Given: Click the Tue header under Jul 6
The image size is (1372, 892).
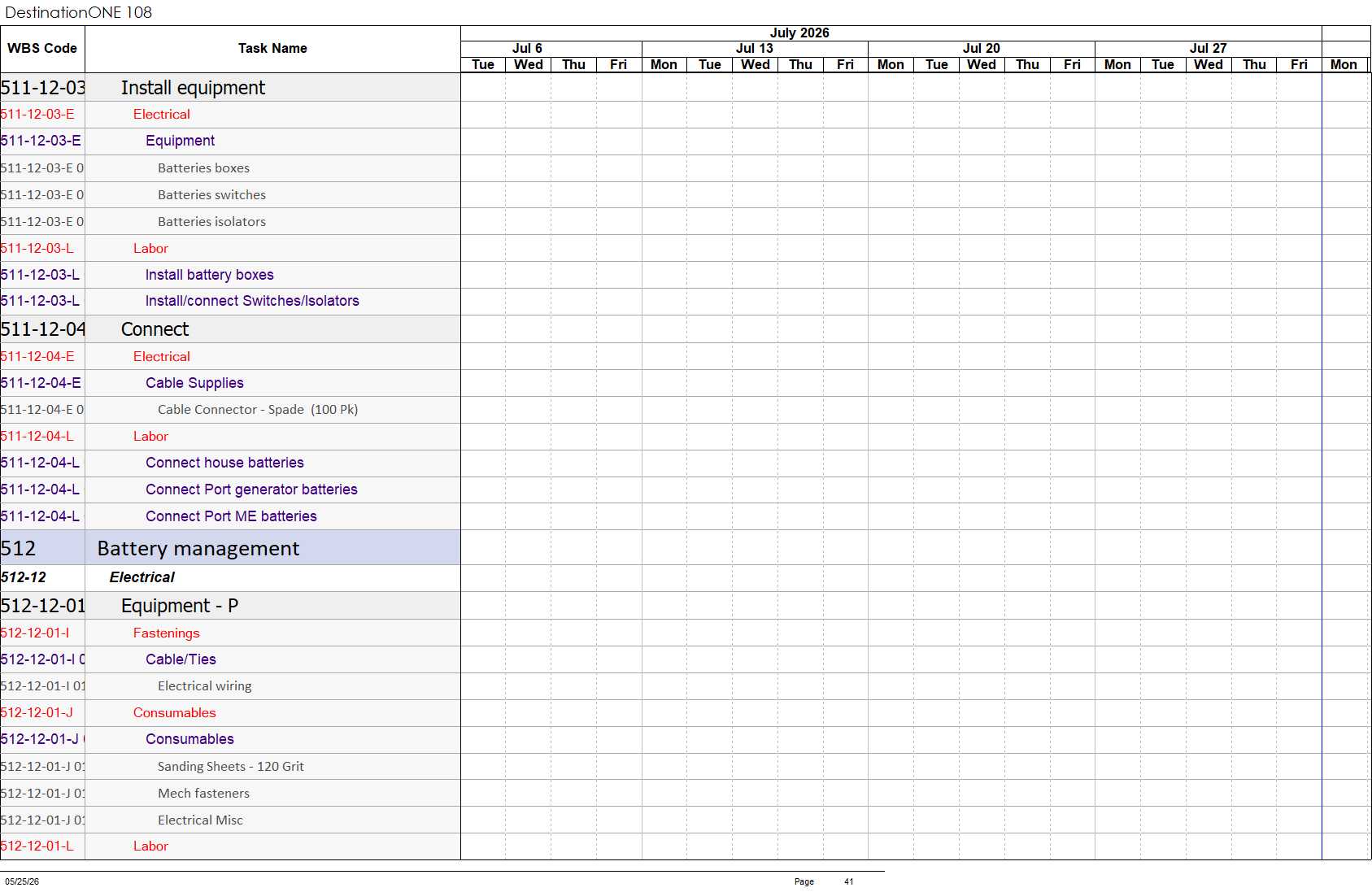Looking at the screenshot, I should pos(483,65).
